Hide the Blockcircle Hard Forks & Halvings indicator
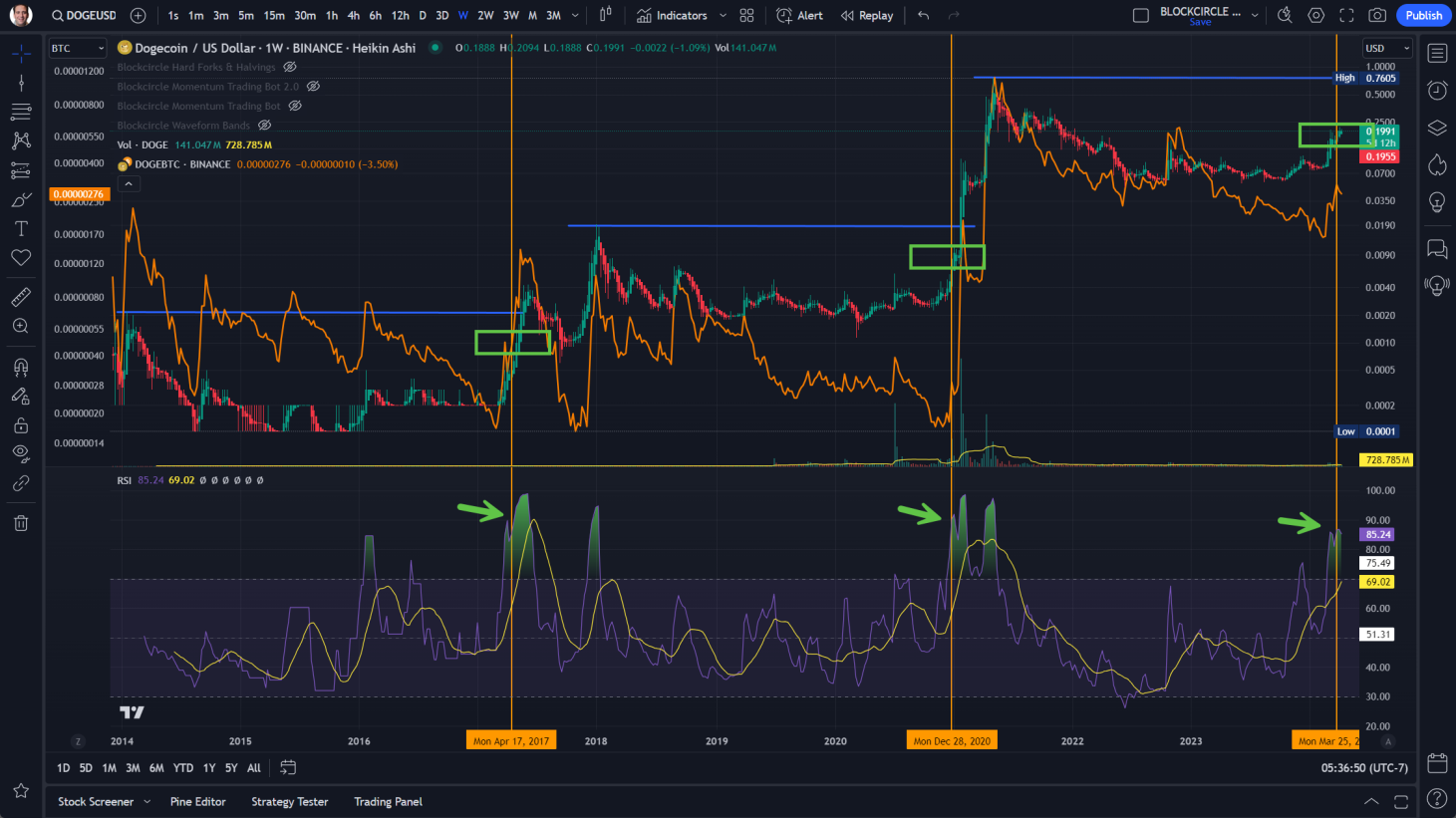The height and width of the screenshot is (818, 1456). 289,67
